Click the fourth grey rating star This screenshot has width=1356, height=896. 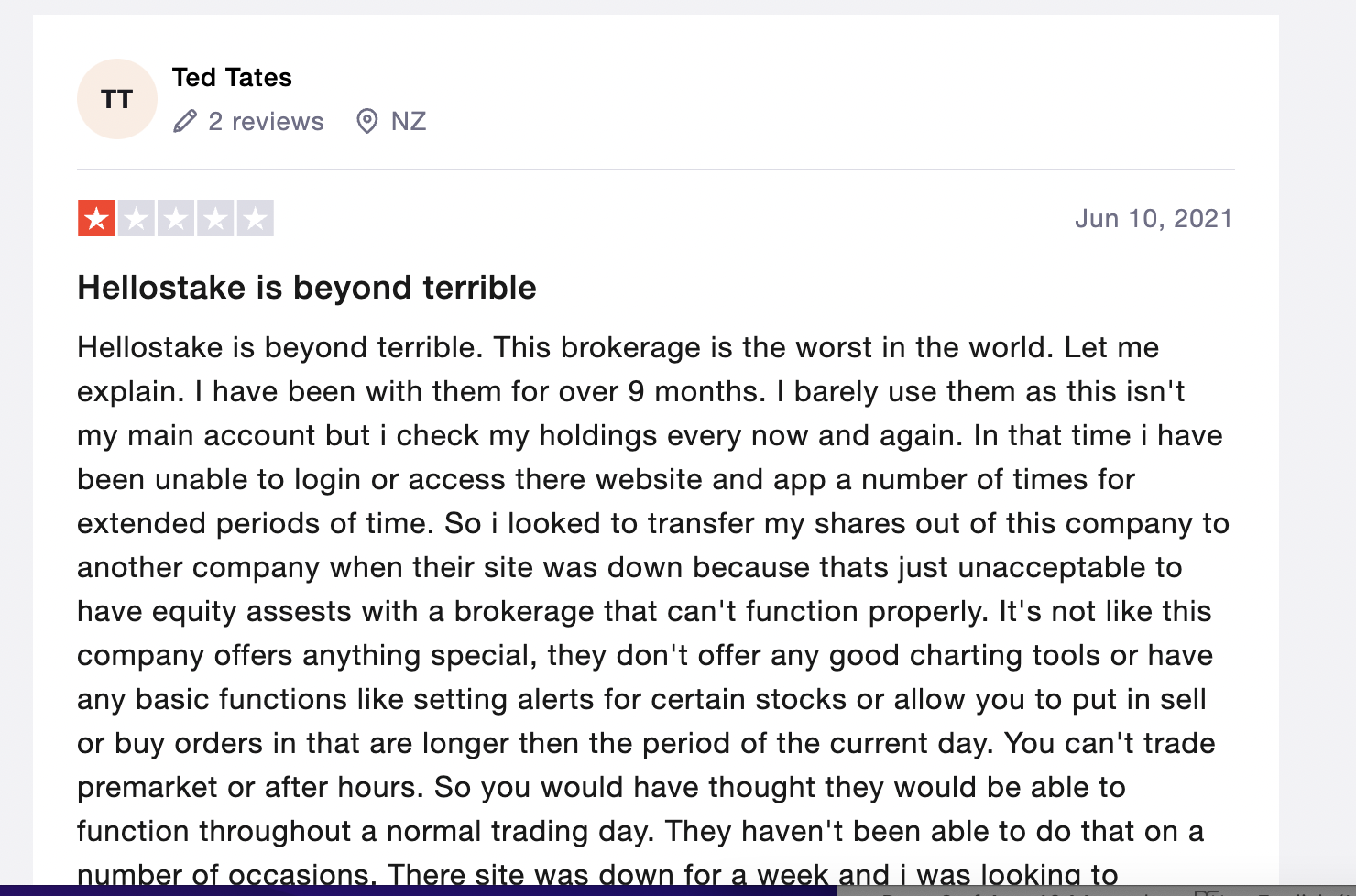pos(215,219)
